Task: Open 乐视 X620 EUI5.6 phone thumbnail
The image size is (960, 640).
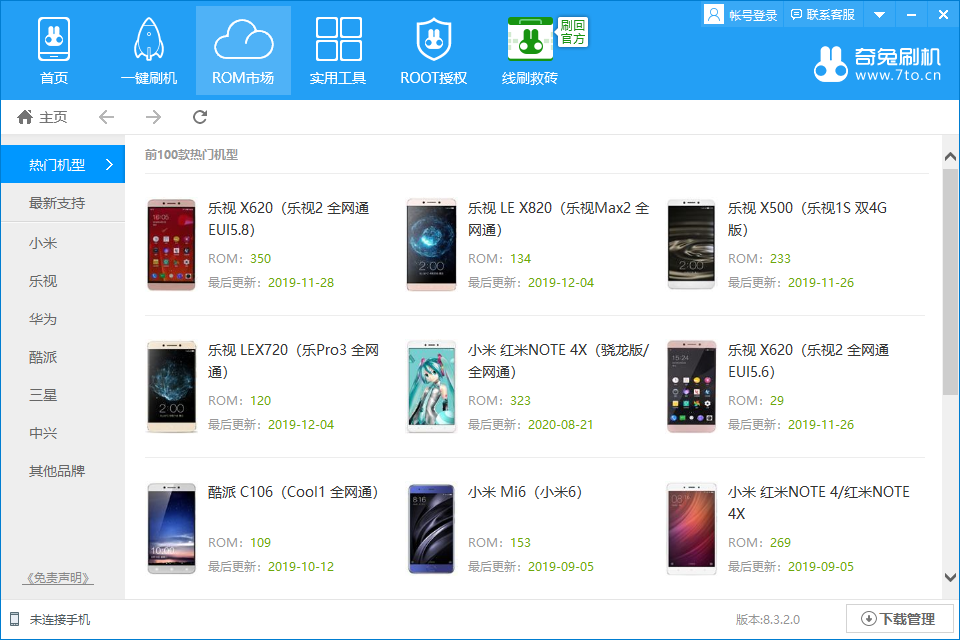Action: tap(691, 386)
